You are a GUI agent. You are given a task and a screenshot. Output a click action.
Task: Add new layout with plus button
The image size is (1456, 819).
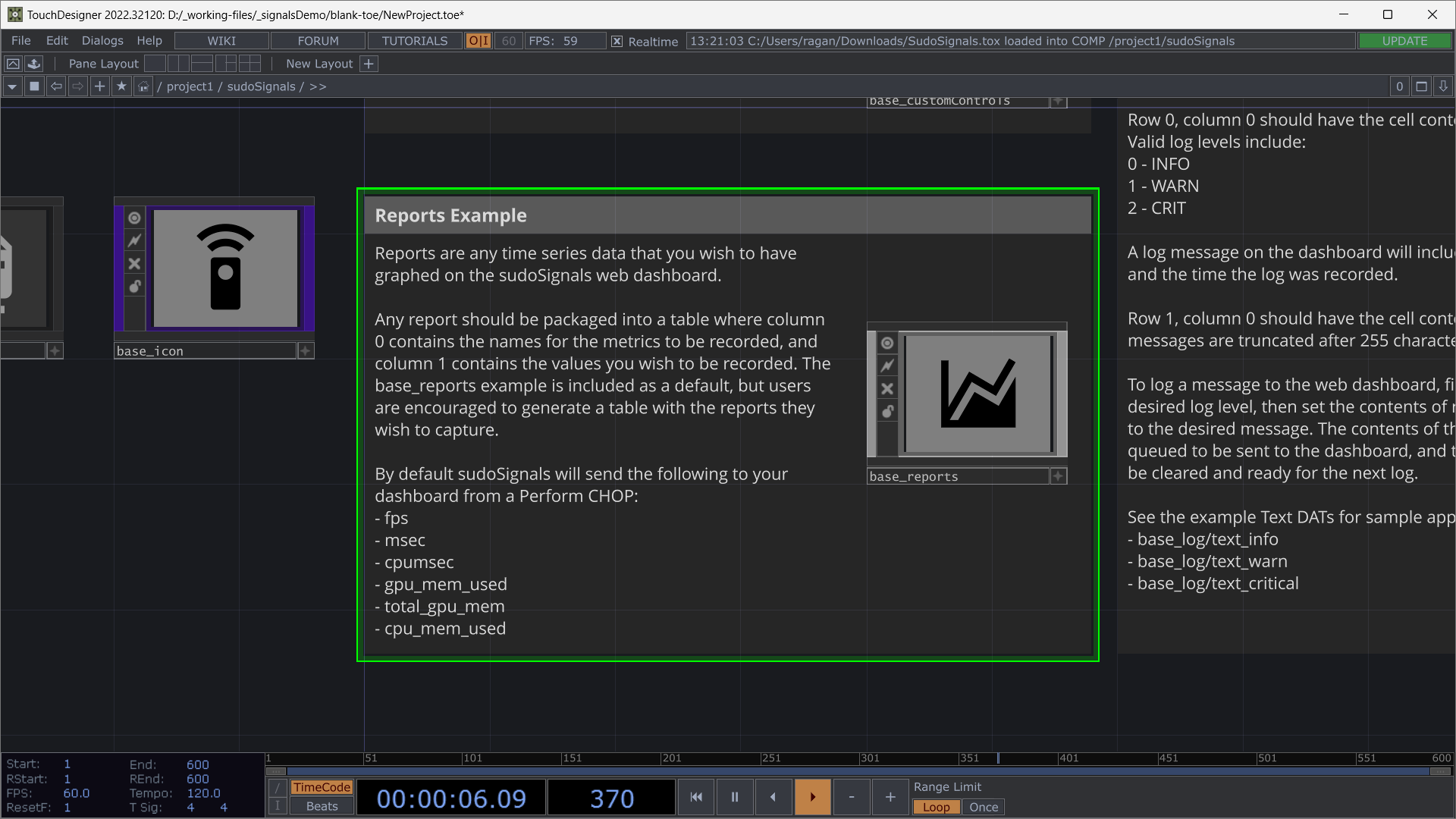click(369, 64)
